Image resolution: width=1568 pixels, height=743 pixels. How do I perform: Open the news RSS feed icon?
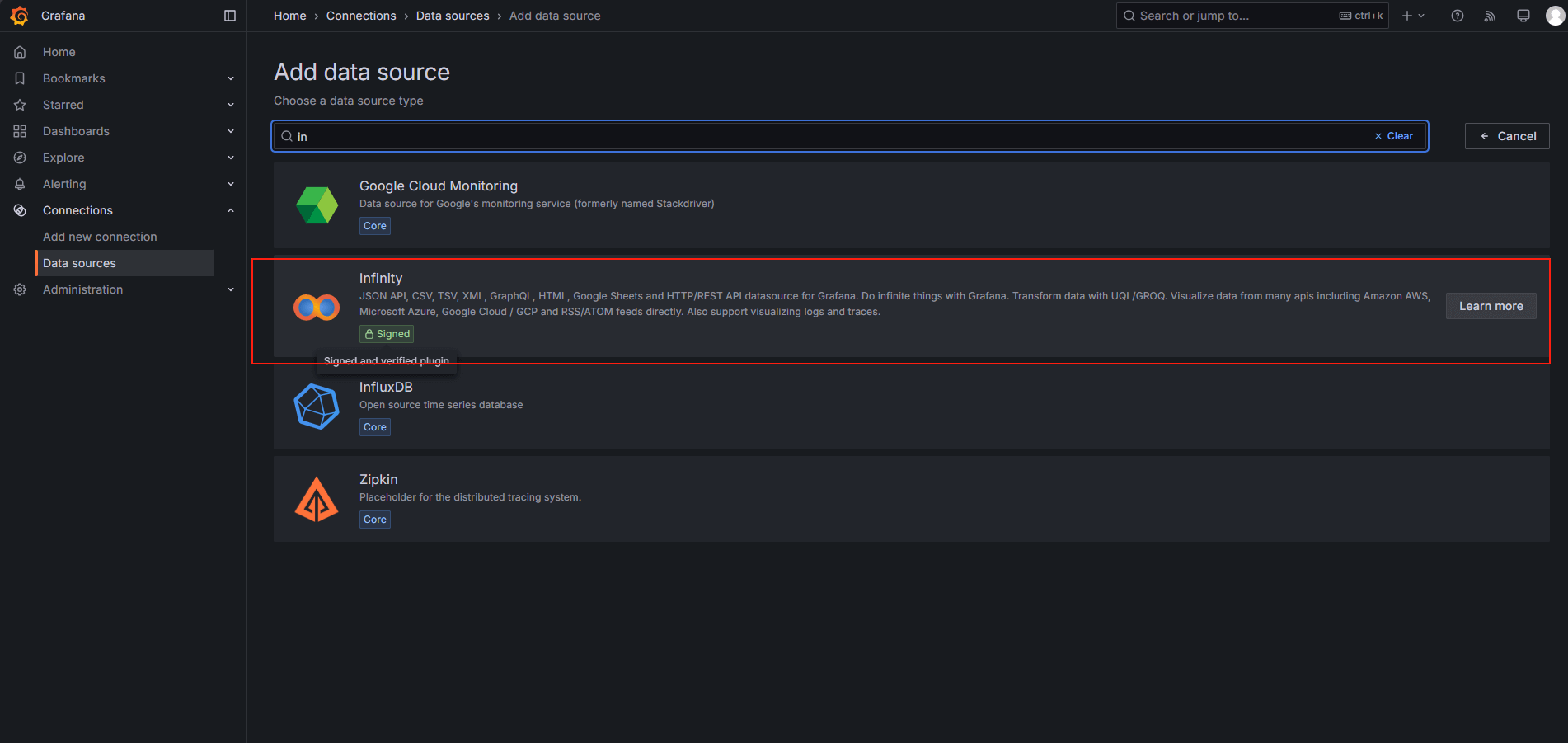click(x=1490, y=16)
